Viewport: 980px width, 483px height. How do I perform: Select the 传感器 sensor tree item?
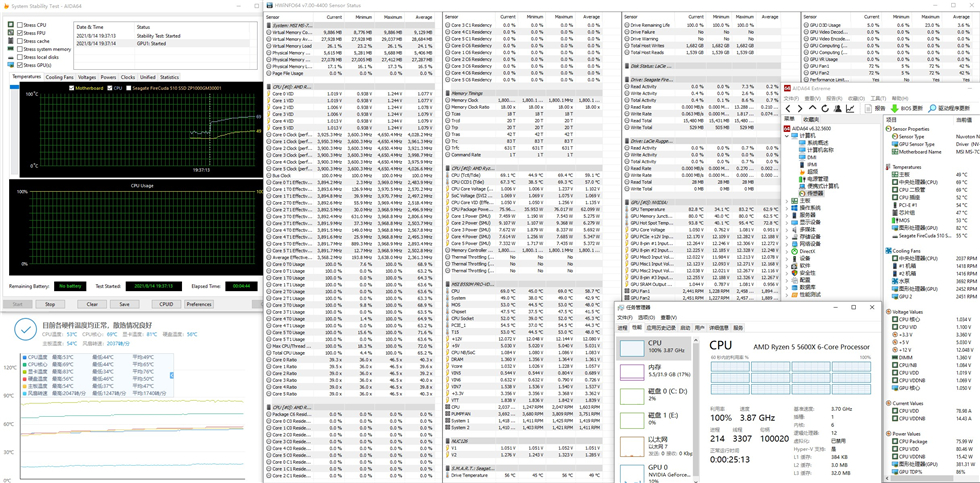coord(815,193)
